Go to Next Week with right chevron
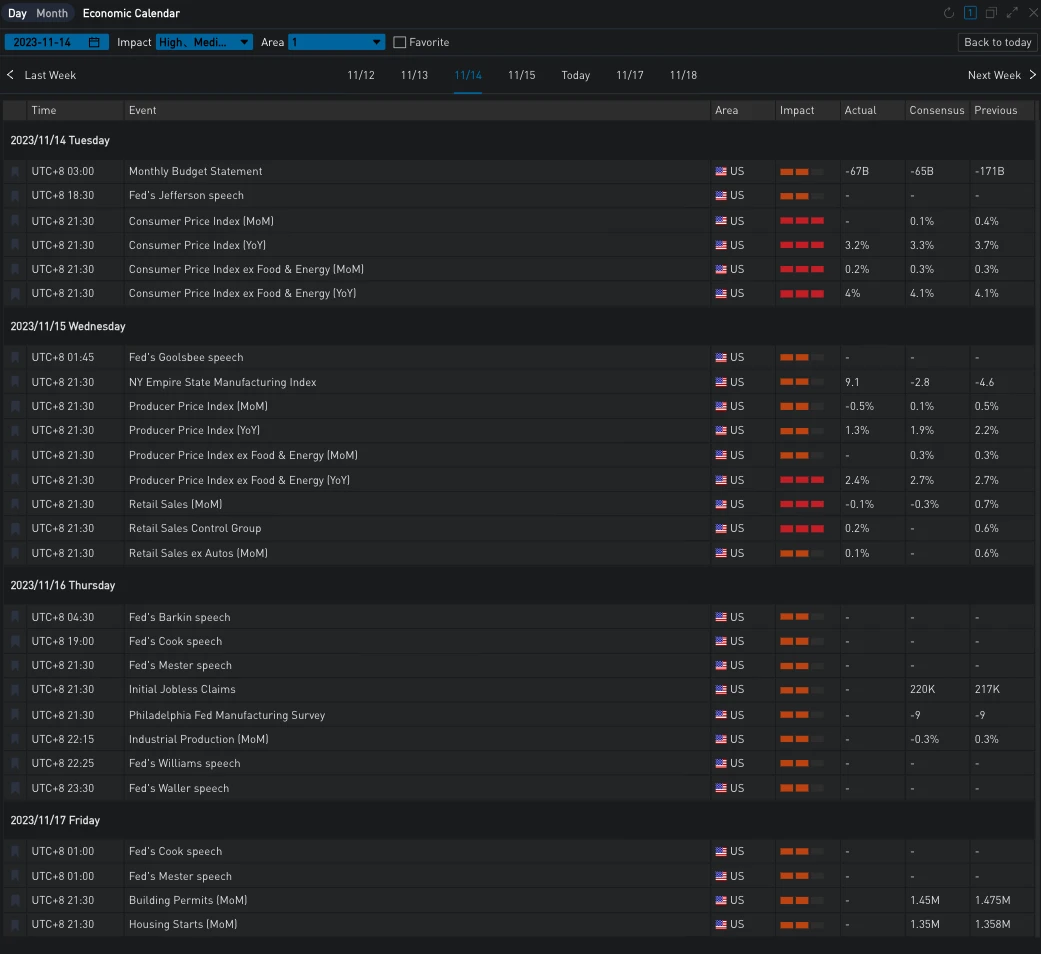The width and height of the screenshot is (1041, 954). [x=1032, y=75]
